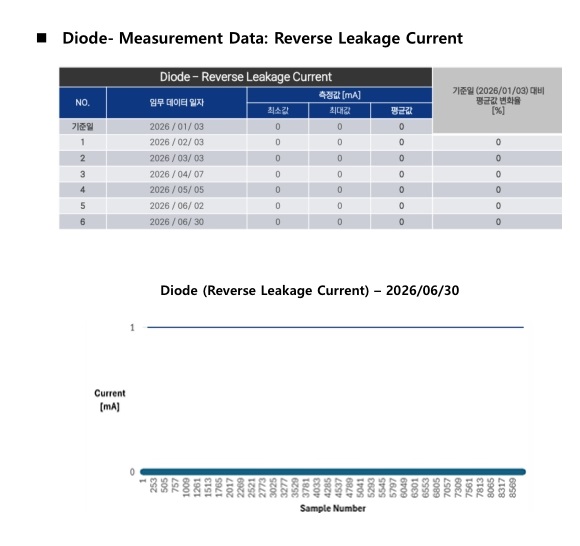Click the chart title 'Diode (Reverse Leakage Current) – 2026/06/30'
Image resolution: width=580 pixels, height=546 pixels.
[x=310, y=290]
